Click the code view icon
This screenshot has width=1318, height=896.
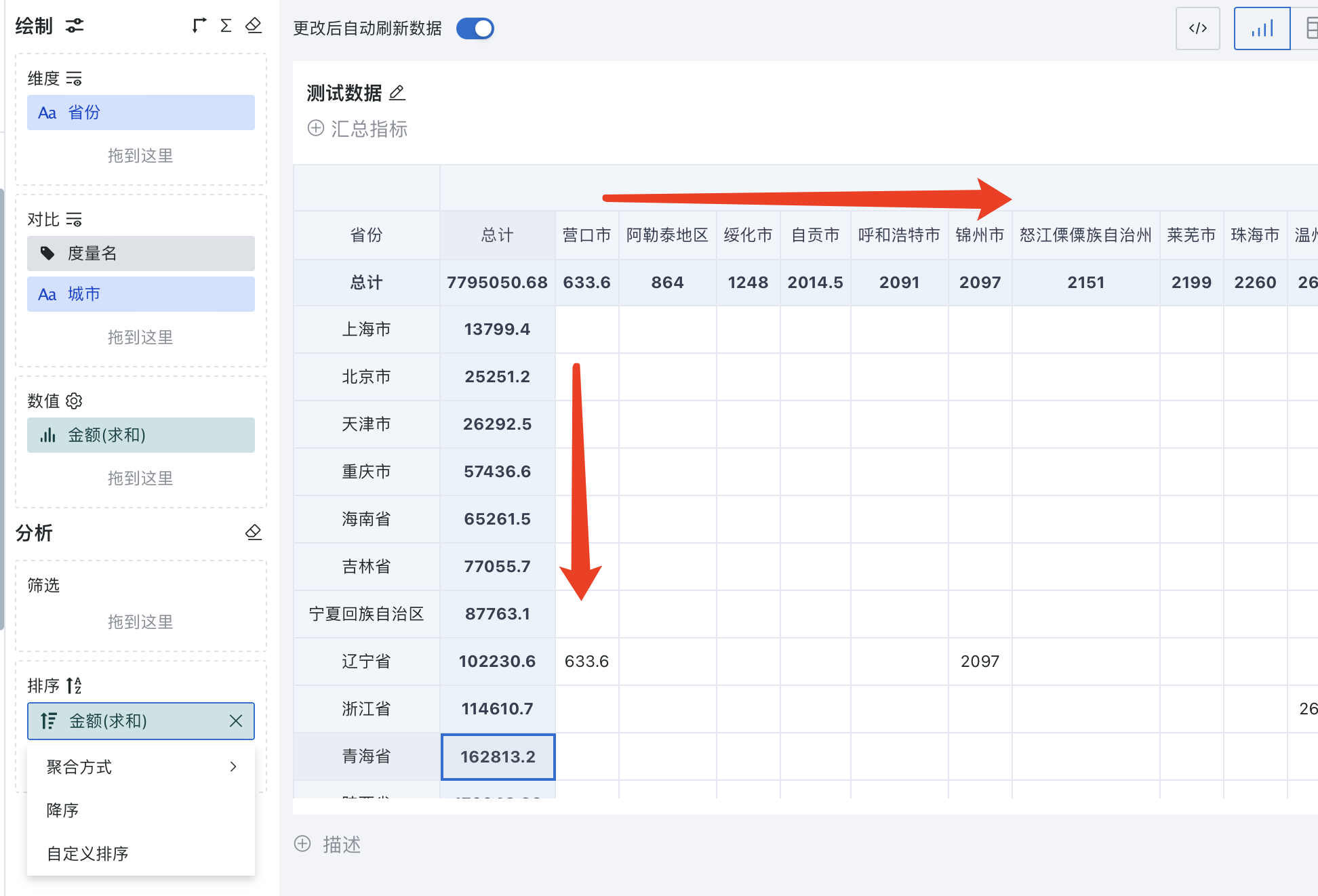(x=1199, y=27)
